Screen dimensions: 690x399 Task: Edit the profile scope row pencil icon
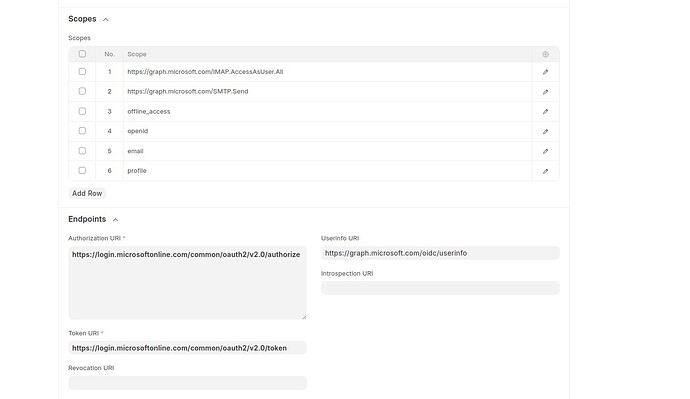pos(545,171)
